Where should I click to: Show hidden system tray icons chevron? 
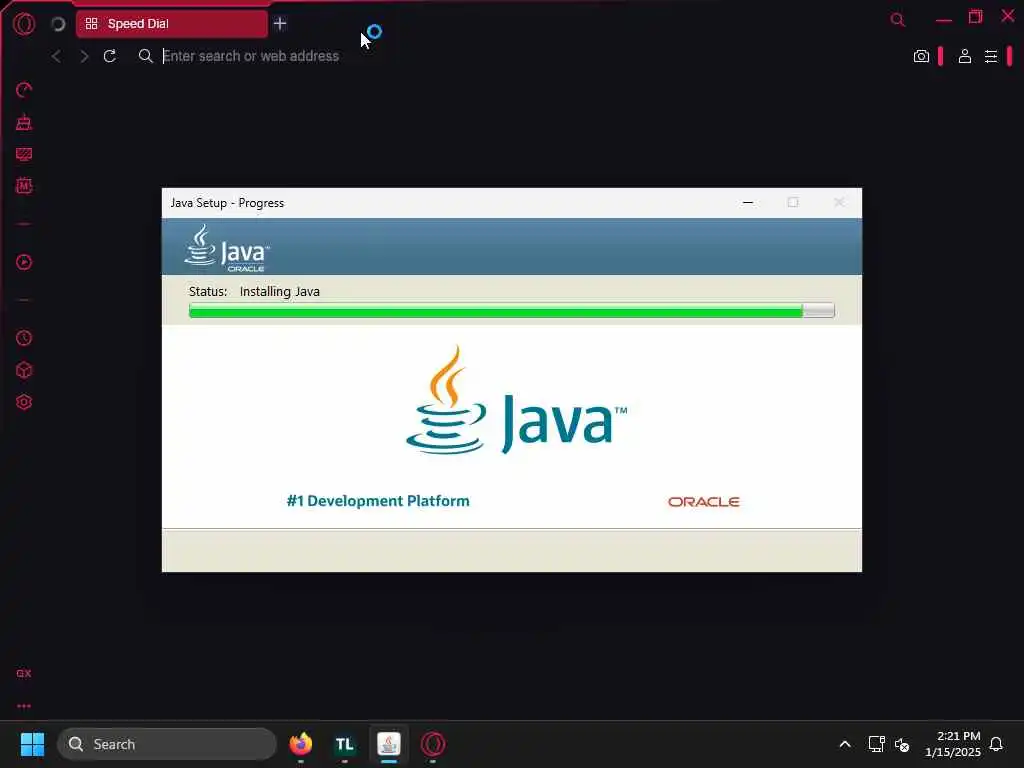click(844, 744)
